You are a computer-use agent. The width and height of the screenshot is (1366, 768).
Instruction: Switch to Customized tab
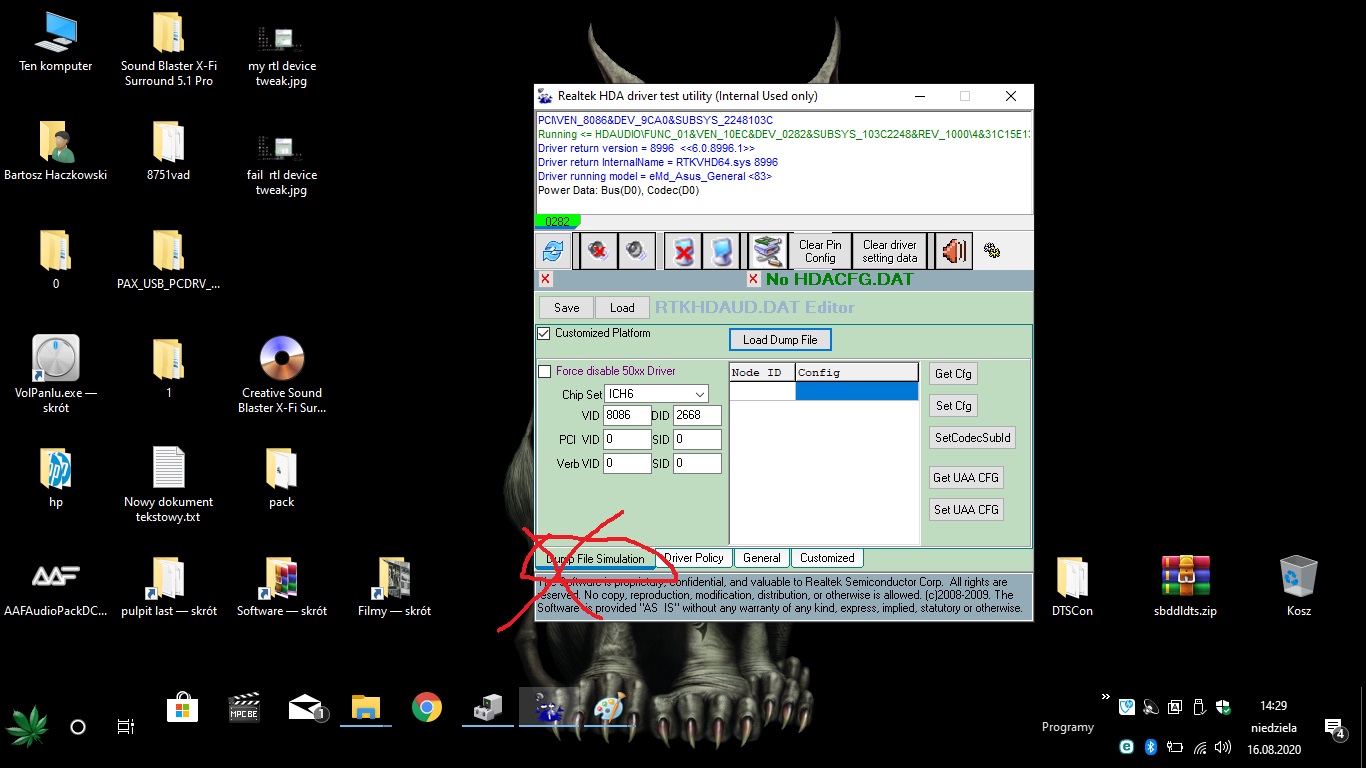[x=827, y=558]
